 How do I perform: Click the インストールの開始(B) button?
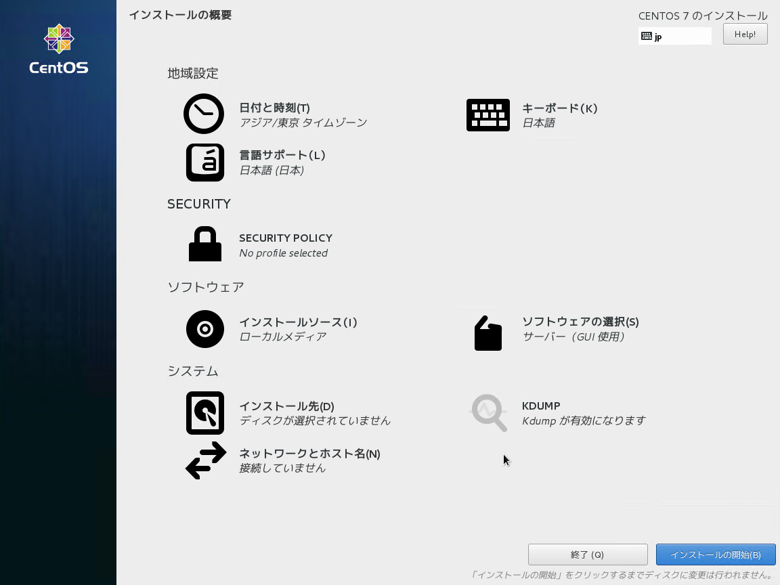coord(715,554)
